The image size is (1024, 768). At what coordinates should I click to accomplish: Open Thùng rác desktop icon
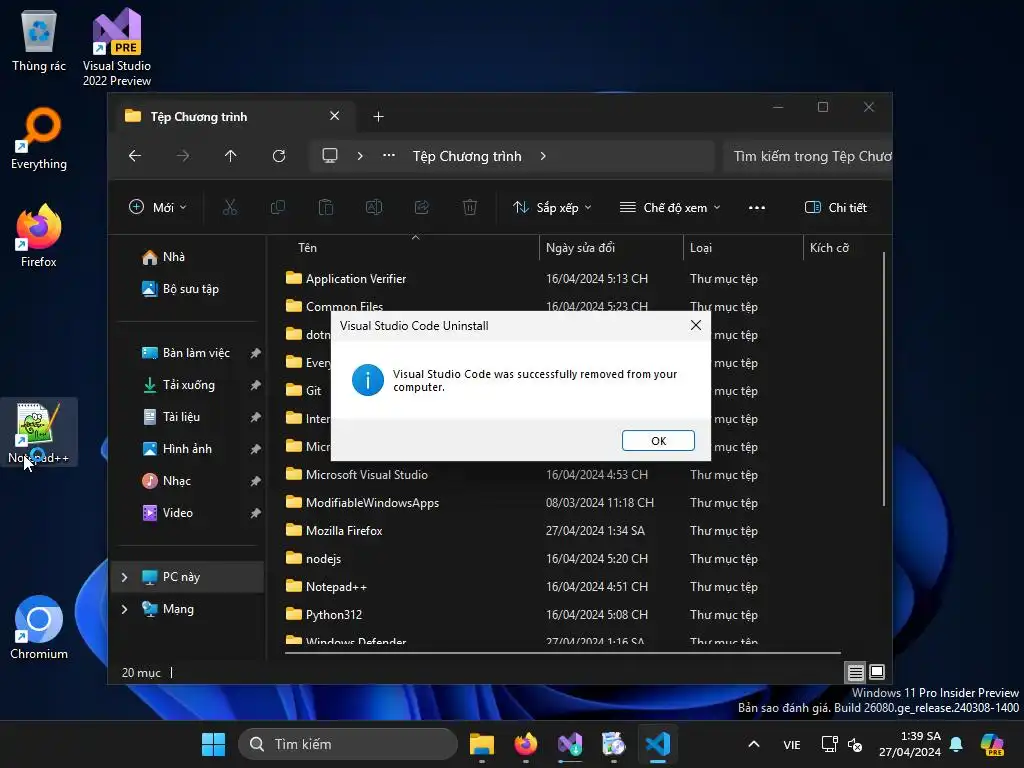(x=39, y=40)
